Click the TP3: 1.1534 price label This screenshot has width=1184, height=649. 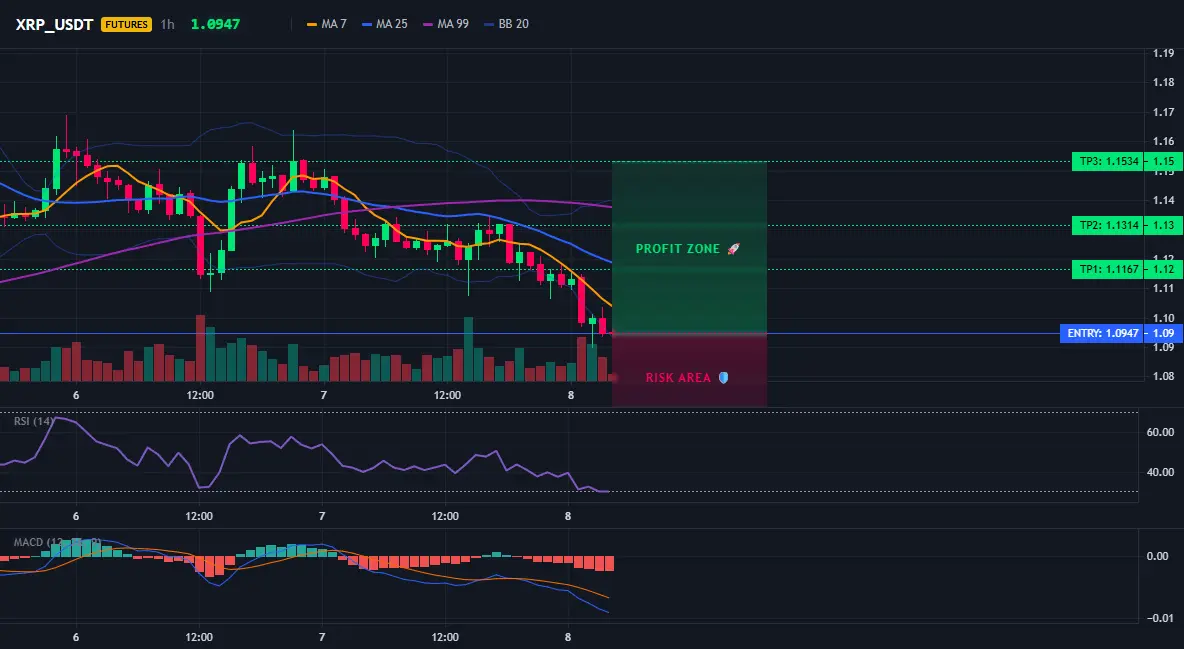point(1108,161)
